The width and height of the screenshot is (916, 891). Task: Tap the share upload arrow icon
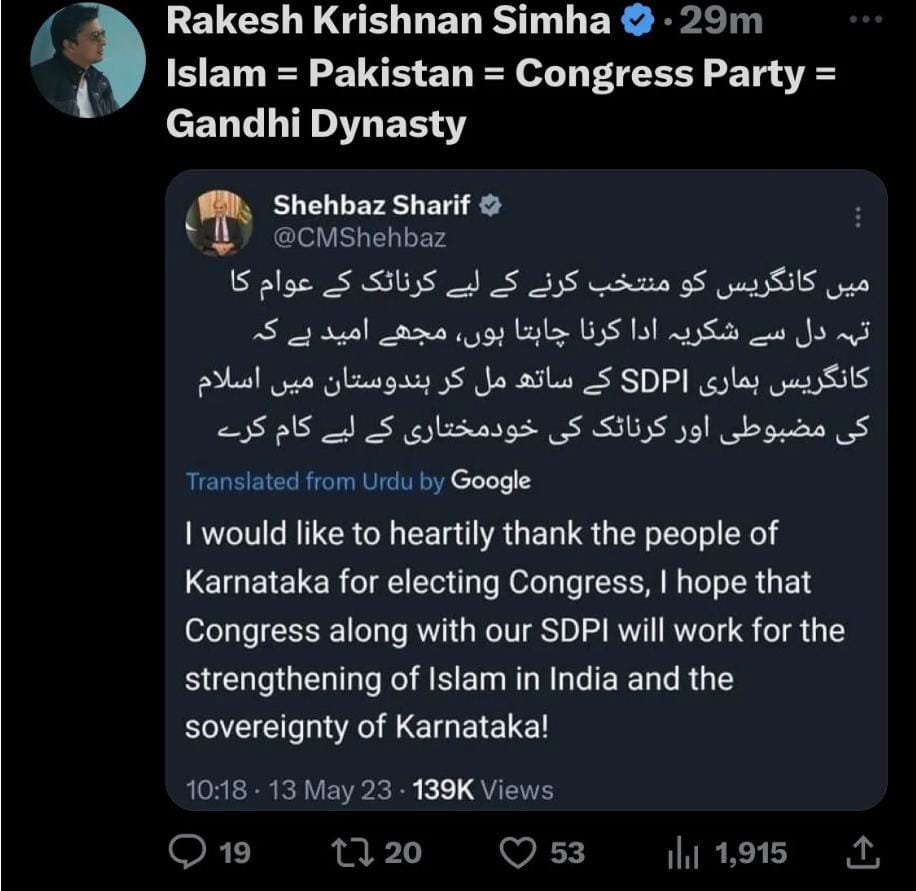(x=862, y=852)
